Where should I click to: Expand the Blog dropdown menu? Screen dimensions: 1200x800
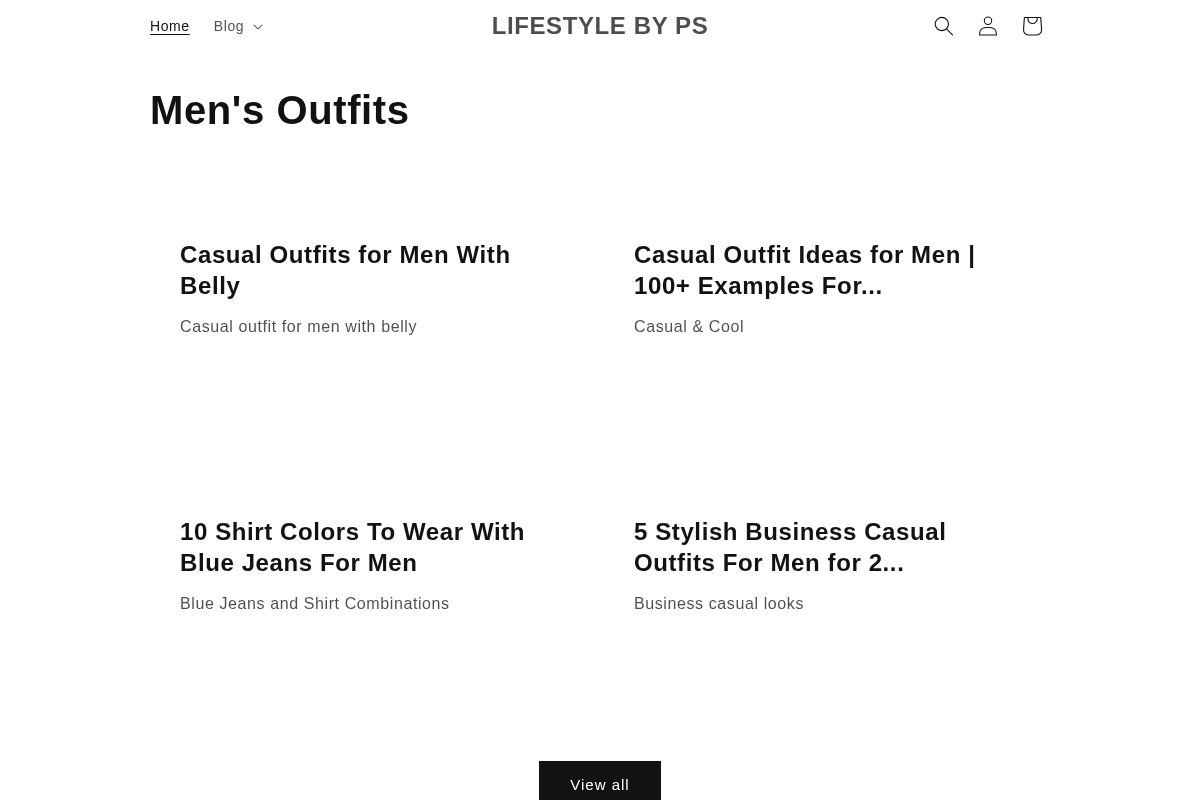pos(238,26)
